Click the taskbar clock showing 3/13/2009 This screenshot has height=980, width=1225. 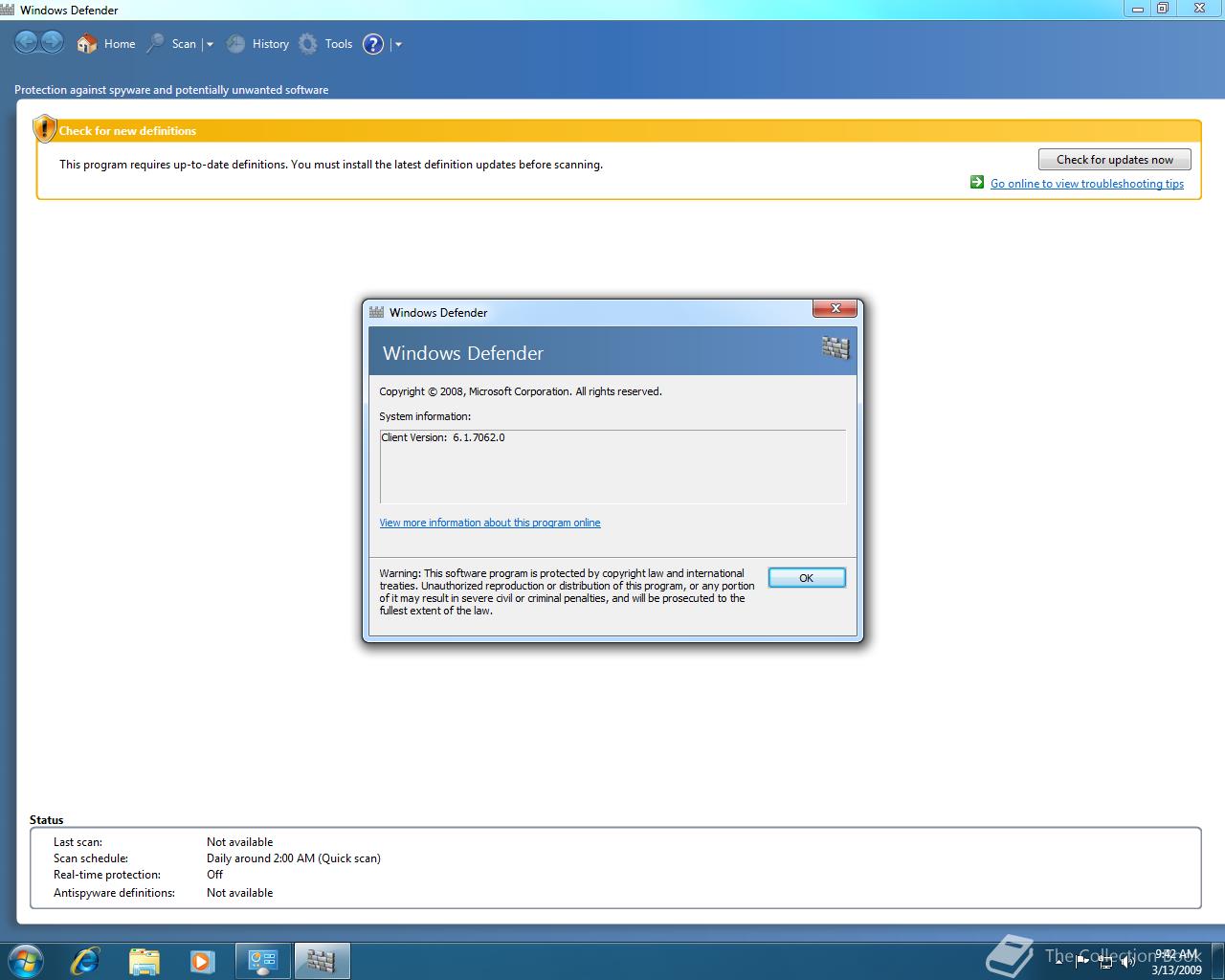(1176, 962)
